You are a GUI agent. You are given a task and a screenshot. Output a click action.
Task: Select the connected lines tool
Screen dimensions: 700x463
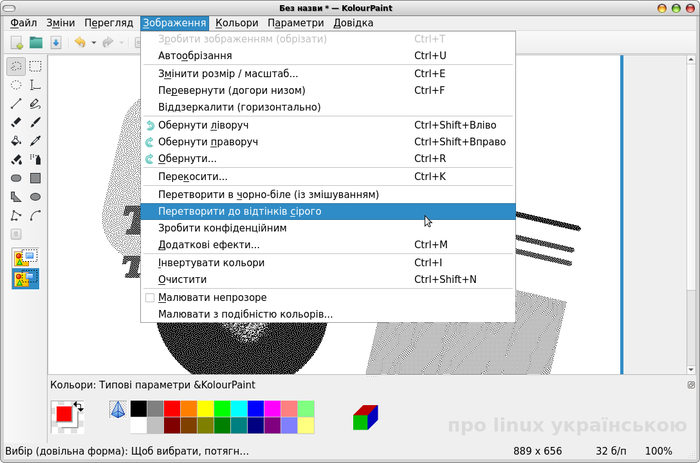point(16,216)
